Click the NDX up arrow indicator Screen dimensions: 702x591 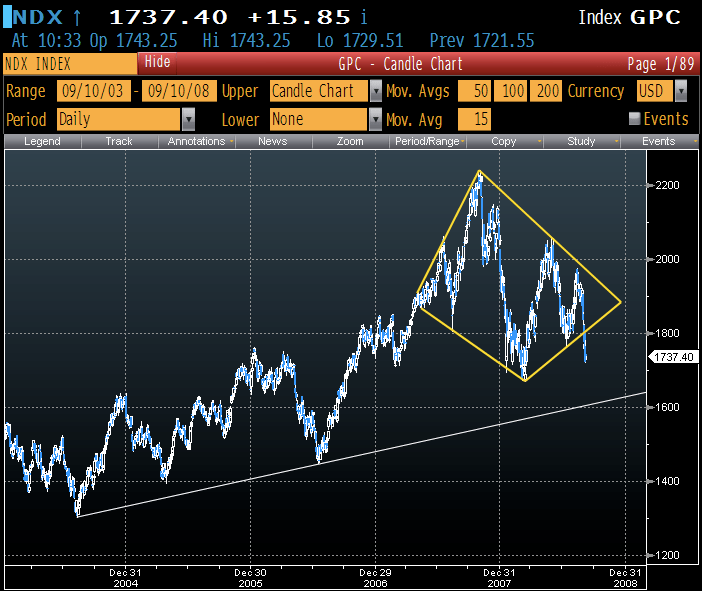[x=77, y=18]
